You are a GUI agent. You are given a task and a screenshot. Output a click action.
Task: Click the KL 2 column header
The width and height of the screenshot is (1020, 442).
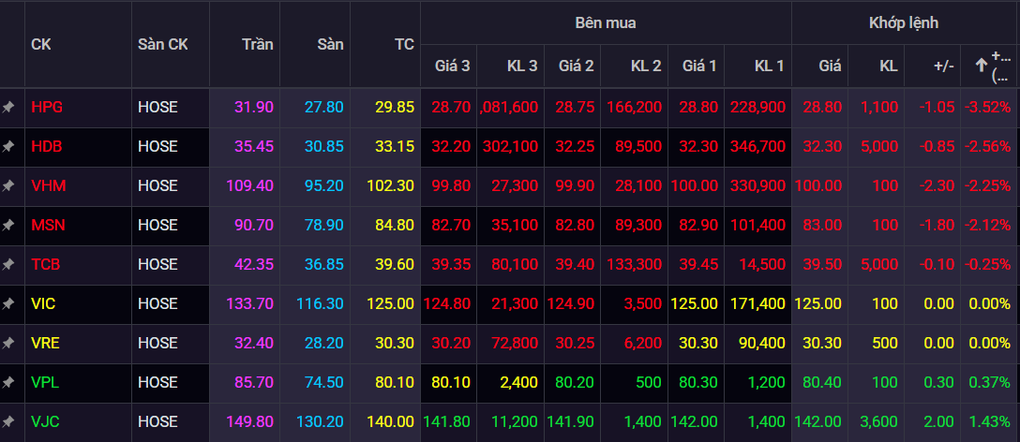[x=646, y=66]
